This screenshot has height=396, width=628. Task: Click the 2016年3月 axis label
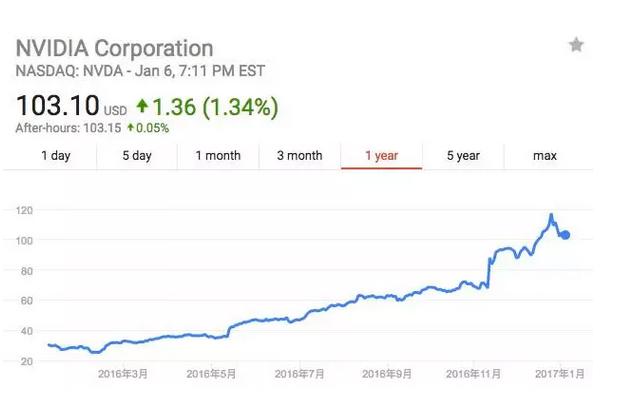(x=123, y=374)
